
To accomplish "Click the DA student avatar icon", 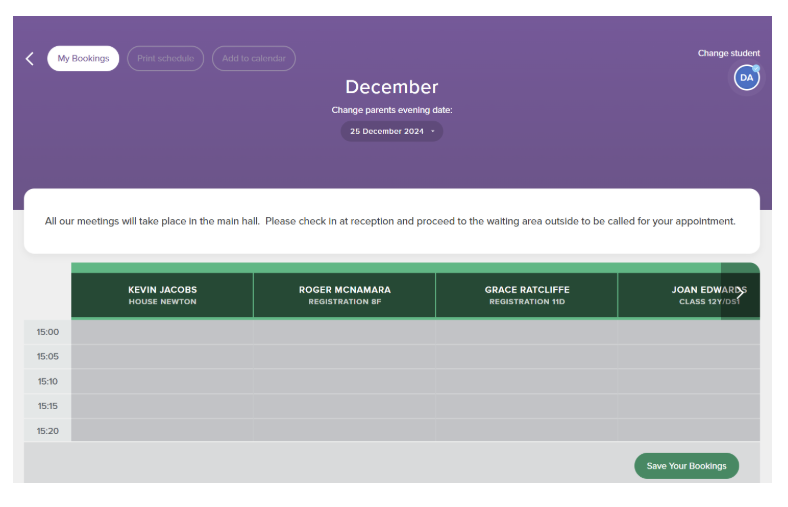I will [x=746, y=77].
